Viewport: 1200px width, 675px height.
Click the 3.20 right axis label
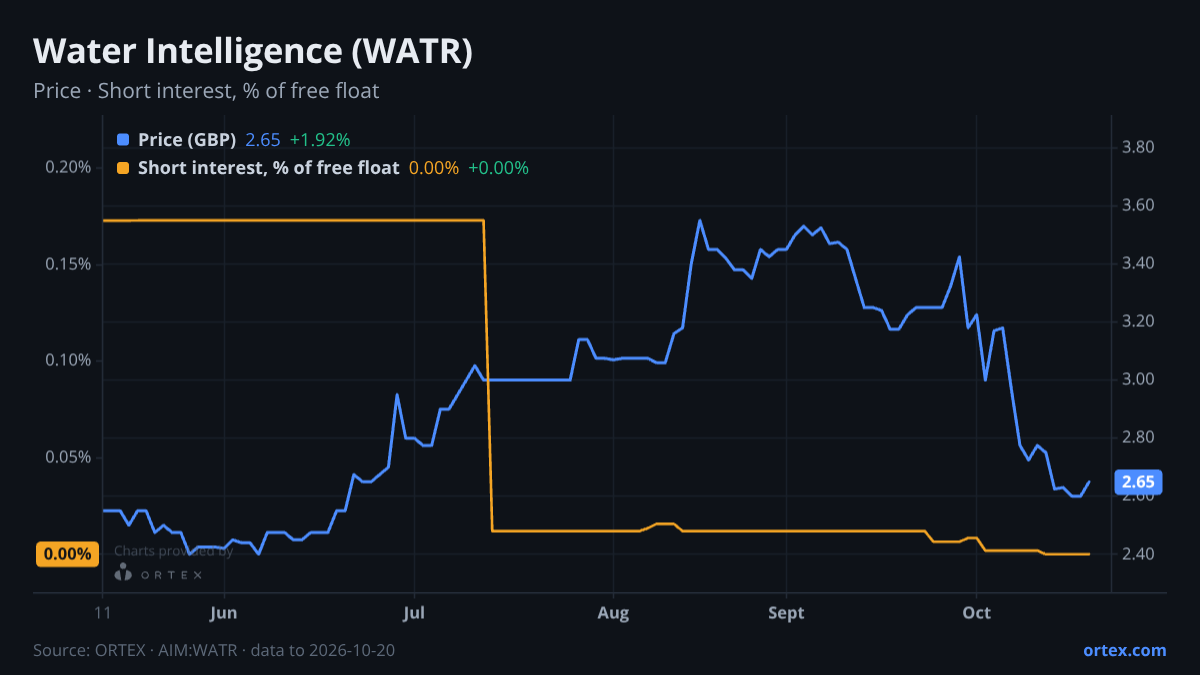pos(1139,321)
